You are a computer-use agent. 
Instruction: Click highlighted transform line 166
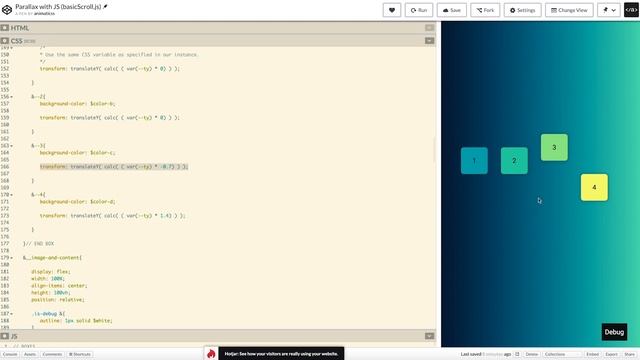point(114,167)
